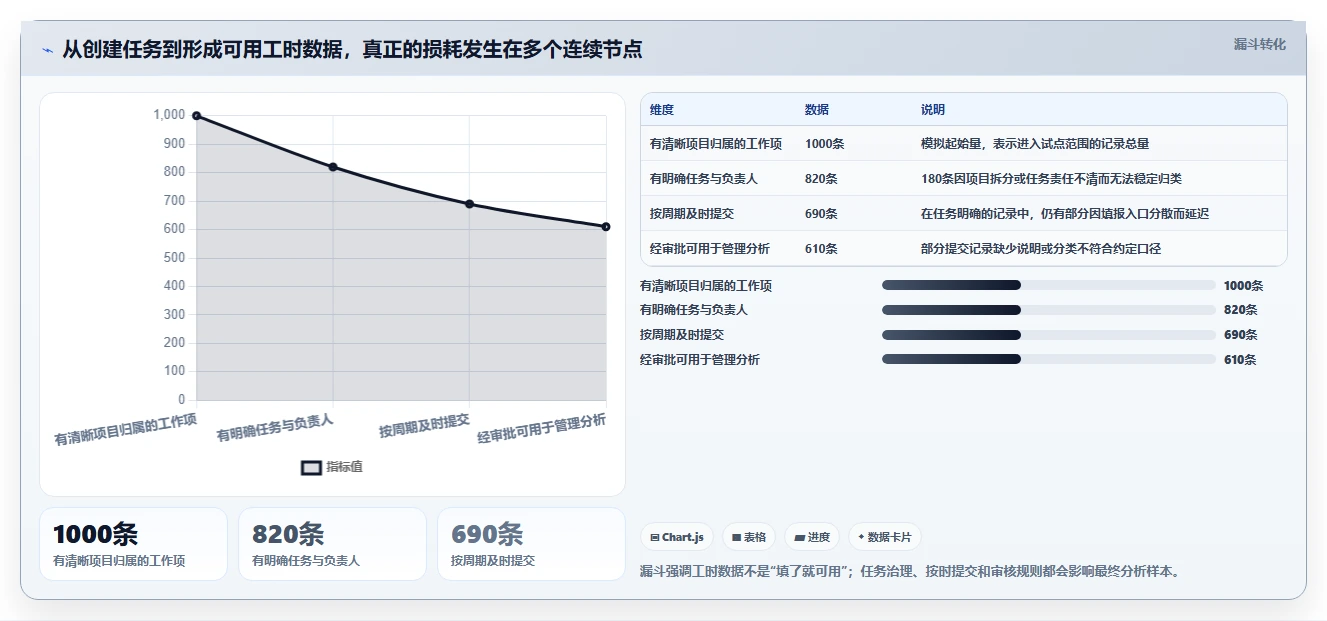Image resolution: width=1327 pixels, height=621 pixels.
Task: Click table cell 有清晰项目归属的工作项
Action: (x=716, y=144)
